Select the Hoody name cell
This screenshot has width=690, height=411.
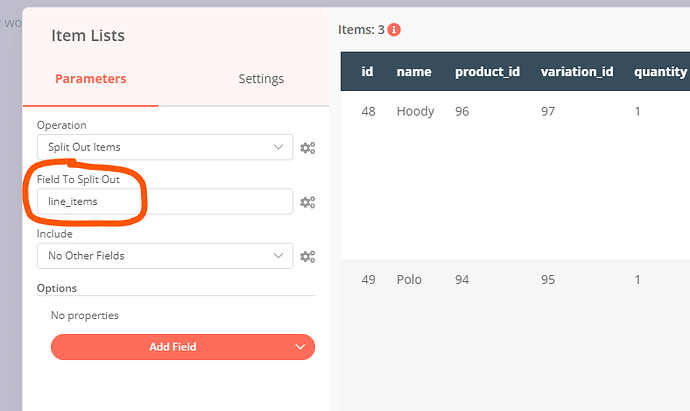[x=415, y=111]
